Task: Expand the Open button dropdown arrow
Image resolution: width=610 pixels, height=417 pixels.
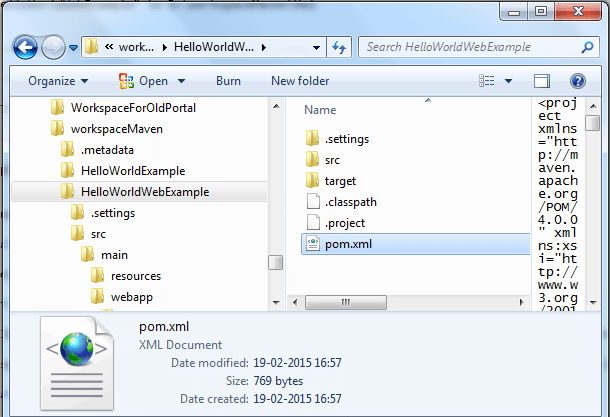Action: [x=181, y=81]
